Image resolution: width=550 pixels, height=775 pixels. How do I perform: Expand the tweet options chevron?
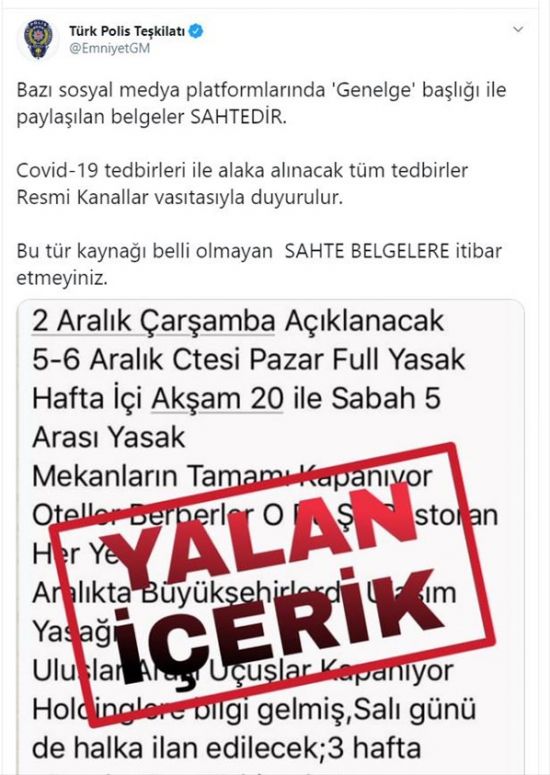click(x=518, y=30)
